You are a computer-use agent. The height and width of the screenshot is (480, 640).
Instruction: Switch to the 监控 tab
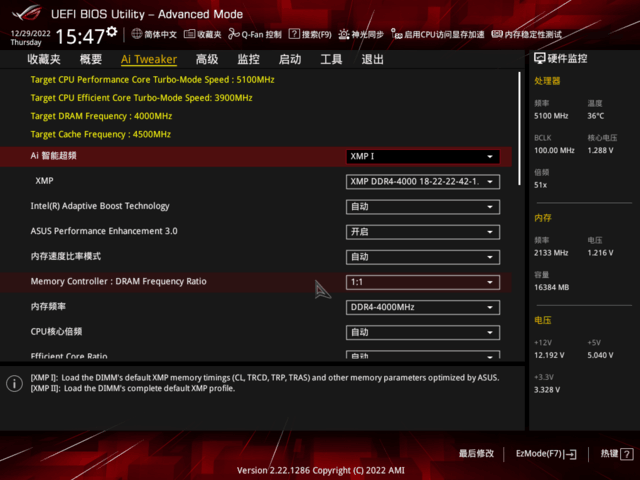[x=248, y=59]
